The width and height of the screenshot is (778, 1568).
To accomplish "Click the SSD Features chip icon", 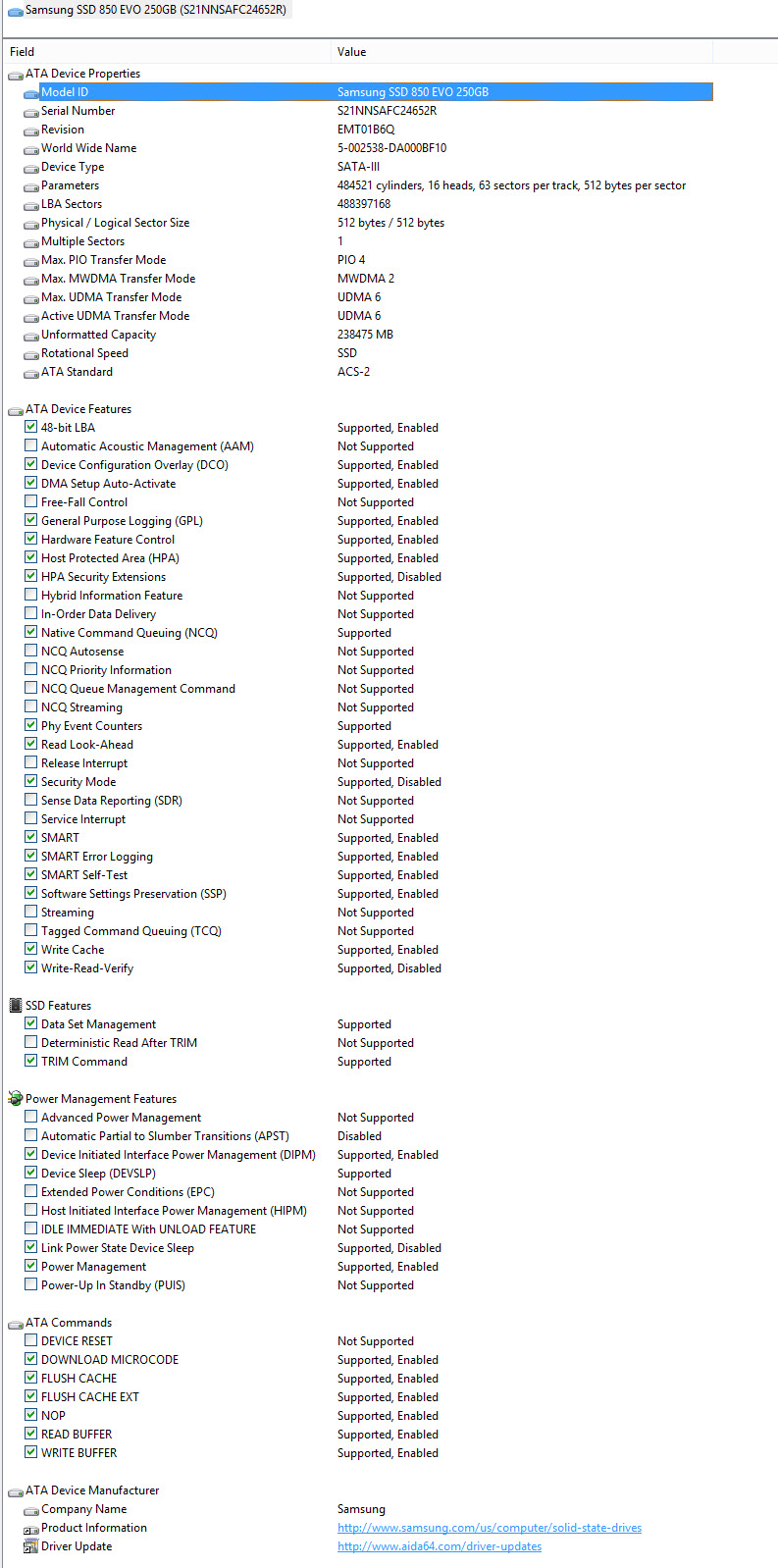I will 15,1006.
